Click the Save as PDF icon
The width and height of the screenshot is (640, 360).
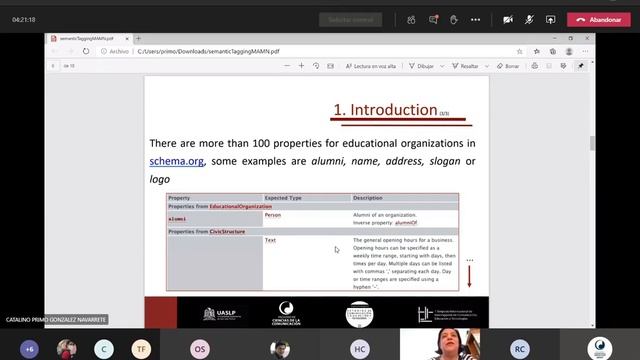pos(563,66)
